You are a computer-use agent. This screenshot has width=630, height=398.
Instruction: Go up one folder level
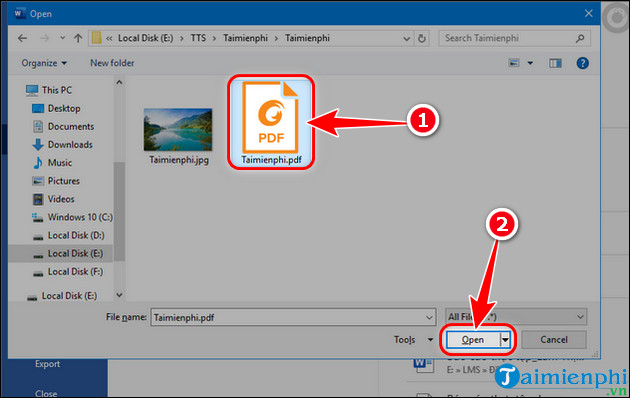(78, 38)
